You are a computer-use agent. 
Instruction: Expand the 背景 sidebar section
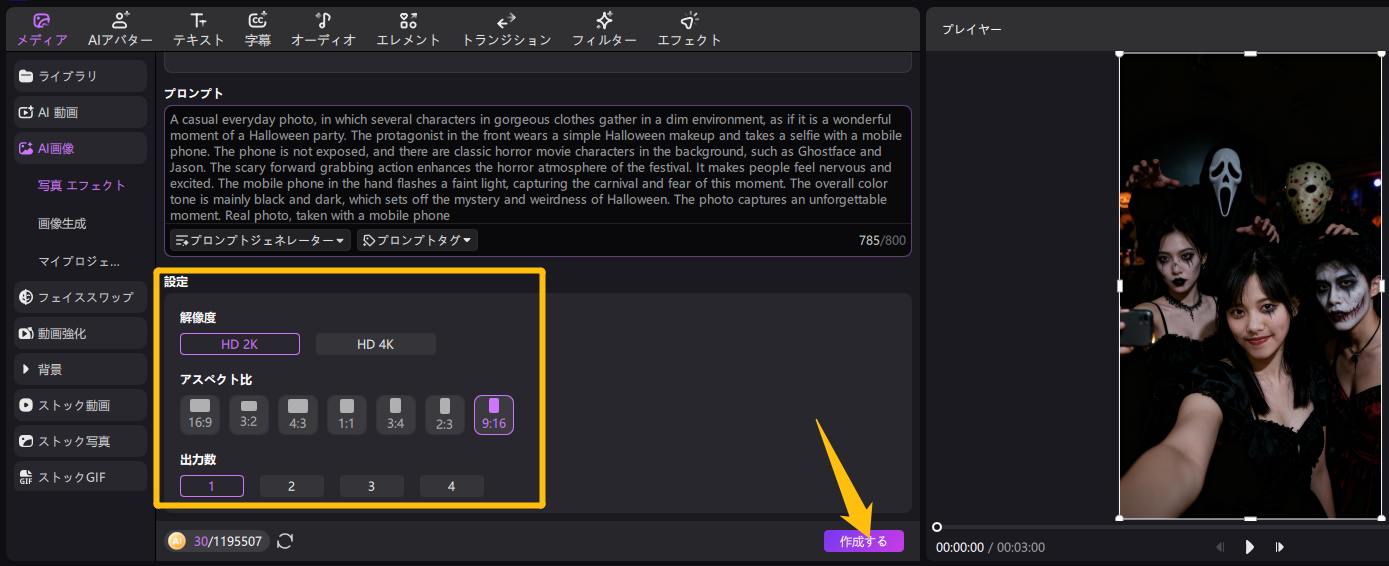click(x=81, y=369)
